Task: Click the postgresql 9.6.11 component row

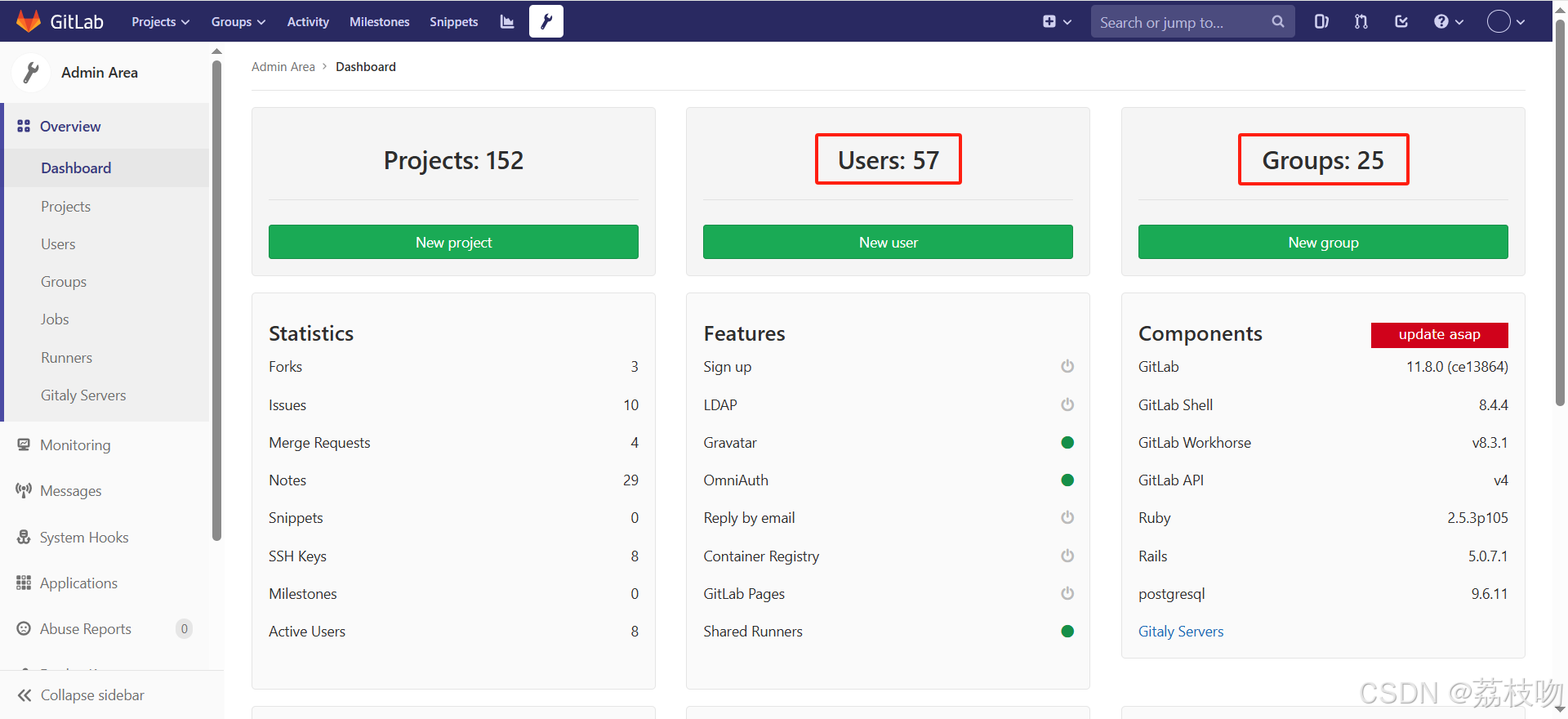Action: click(1323, 594)
